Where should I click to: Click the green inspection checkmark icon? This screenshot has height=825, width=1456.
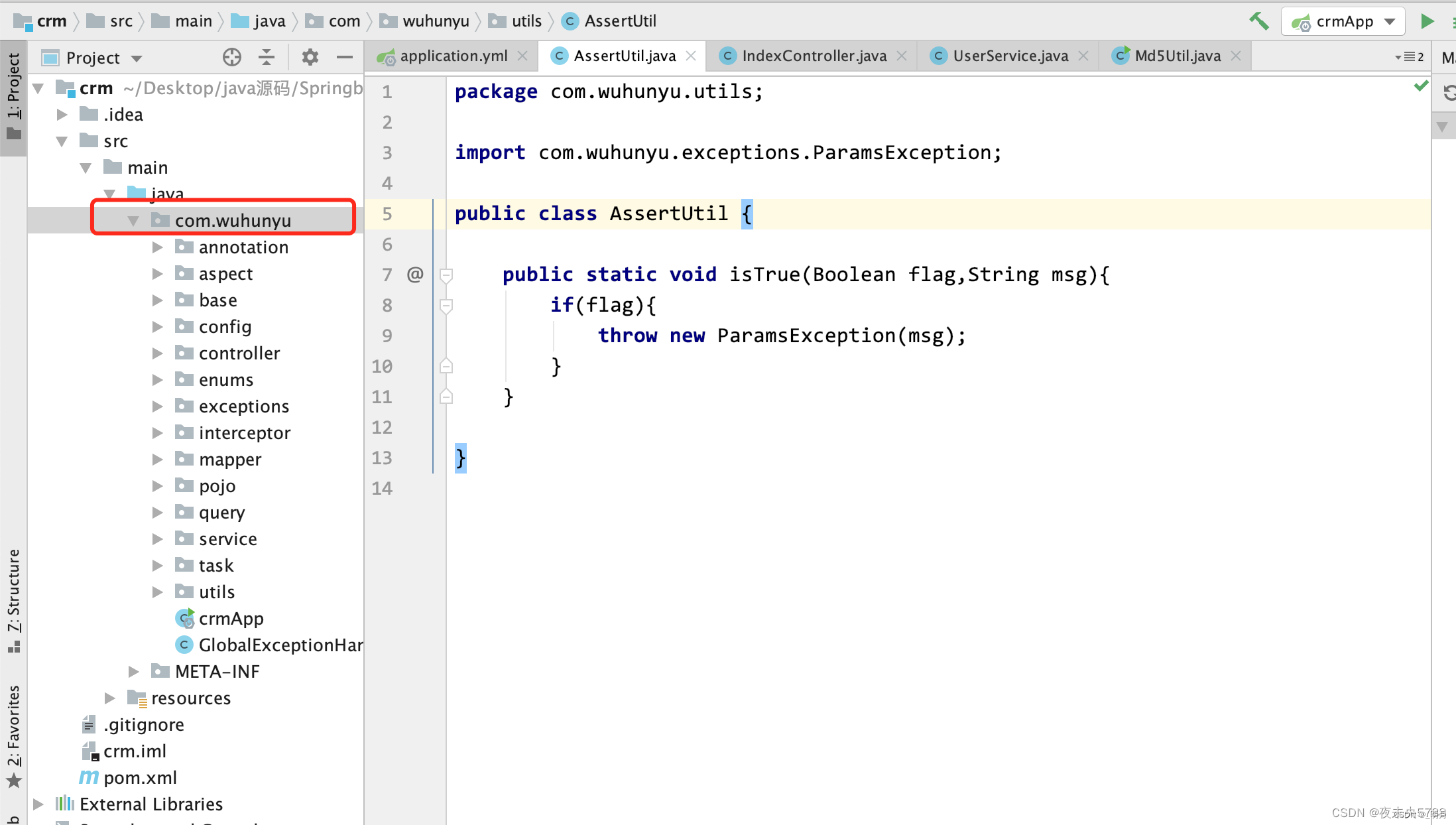(x=1420, y=86)
